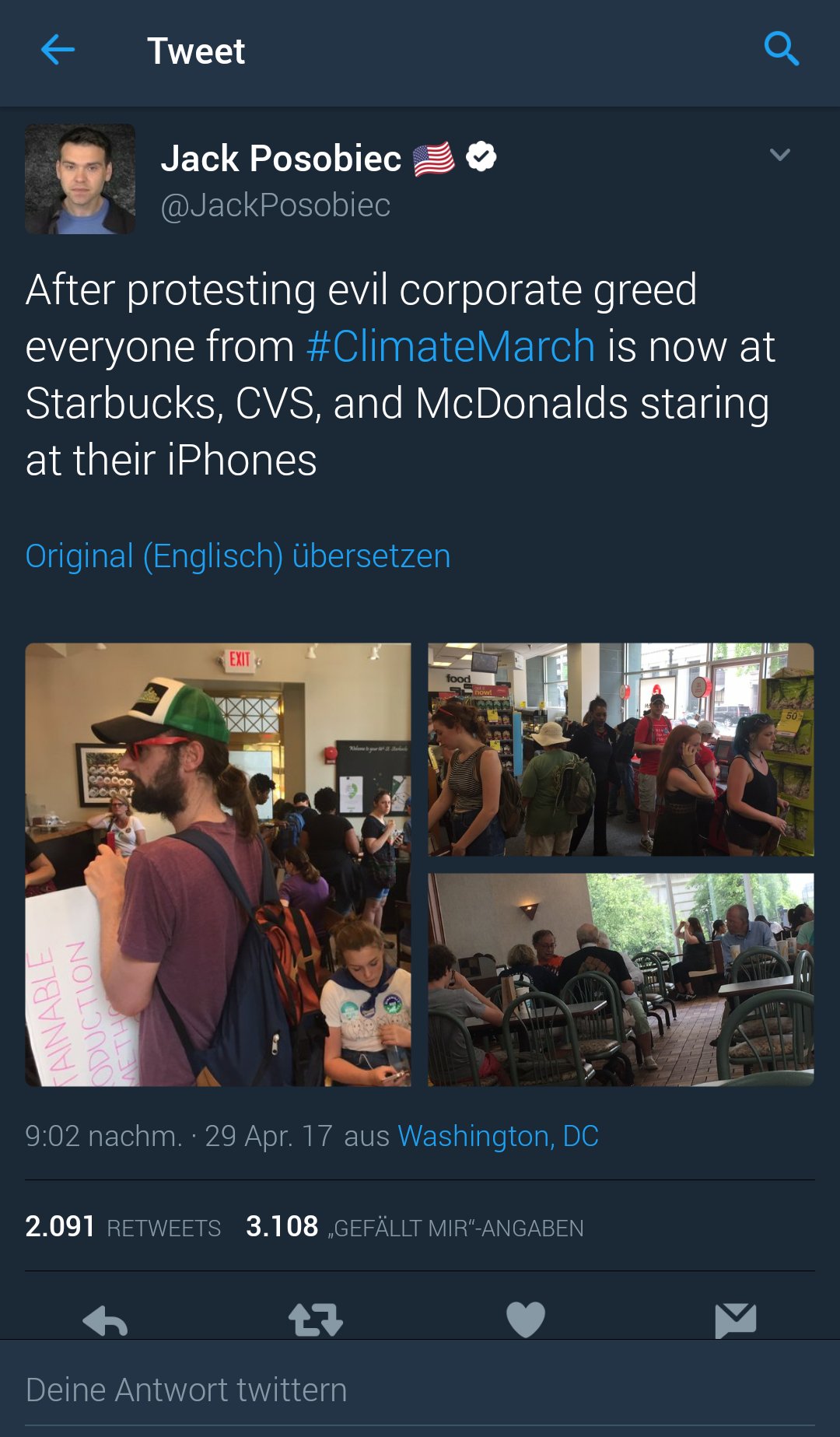Expand tweet options with the chevron
Screen dimensions: 840x1437
pos(779,155)
